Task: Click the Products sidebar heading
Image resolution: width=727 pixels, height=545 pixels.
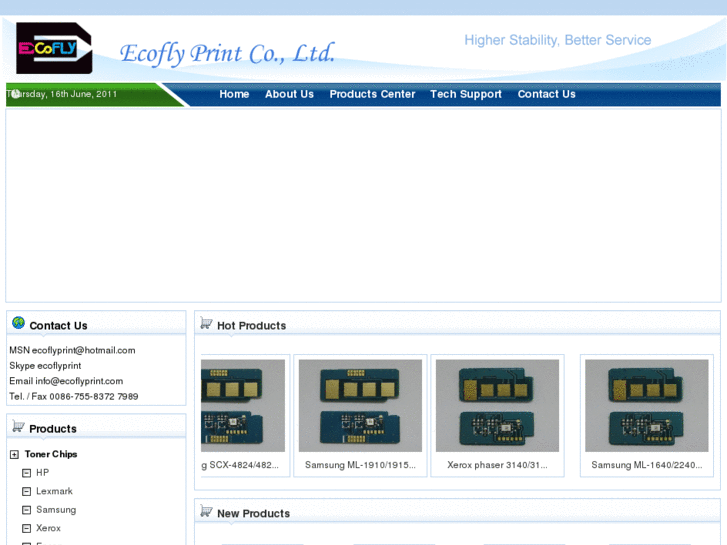Action: click(53, 429)
